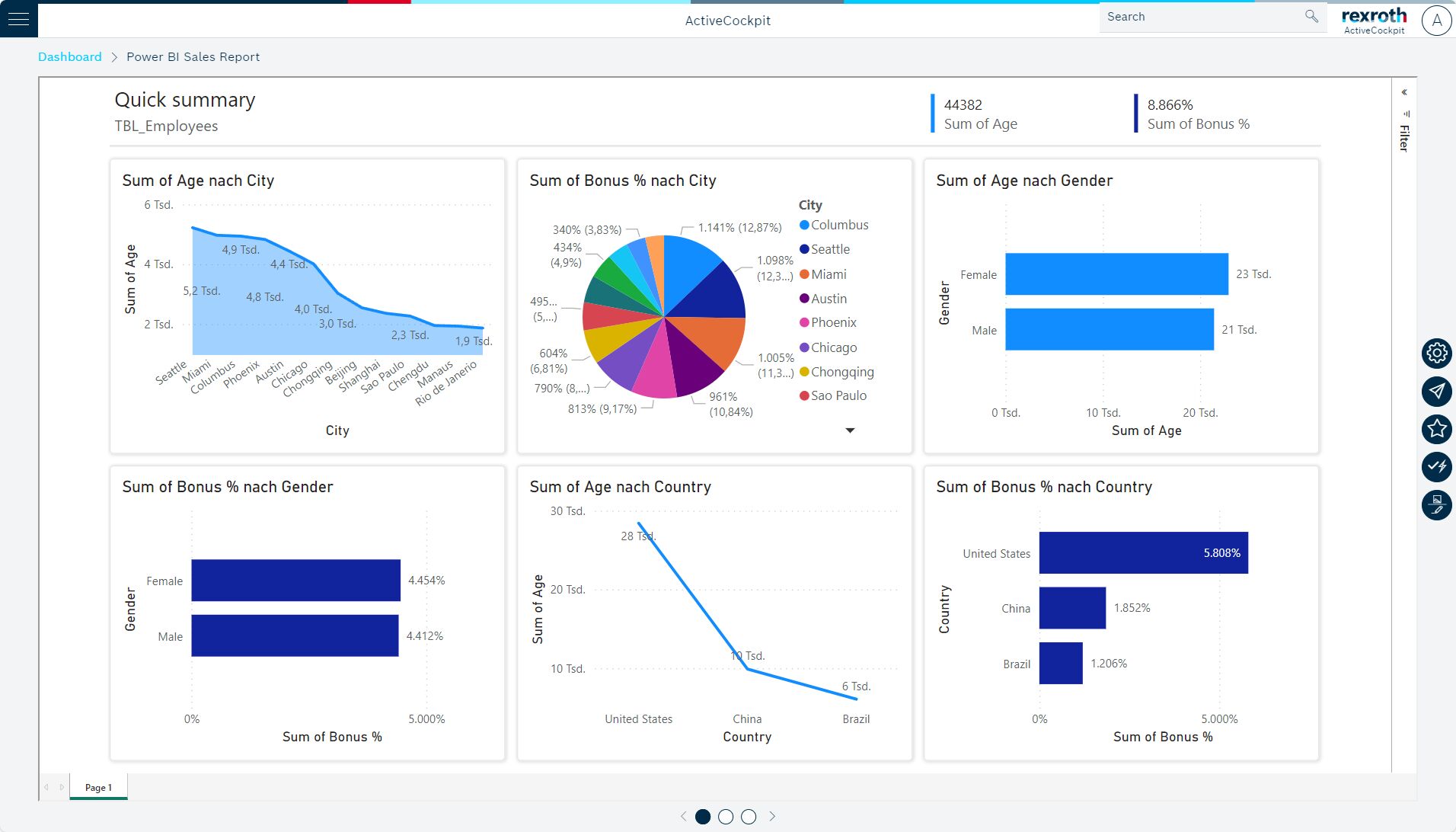Select Male bar in Bonus % by Gender
The height and width of the screenshot is (832, 1456).
295,635
